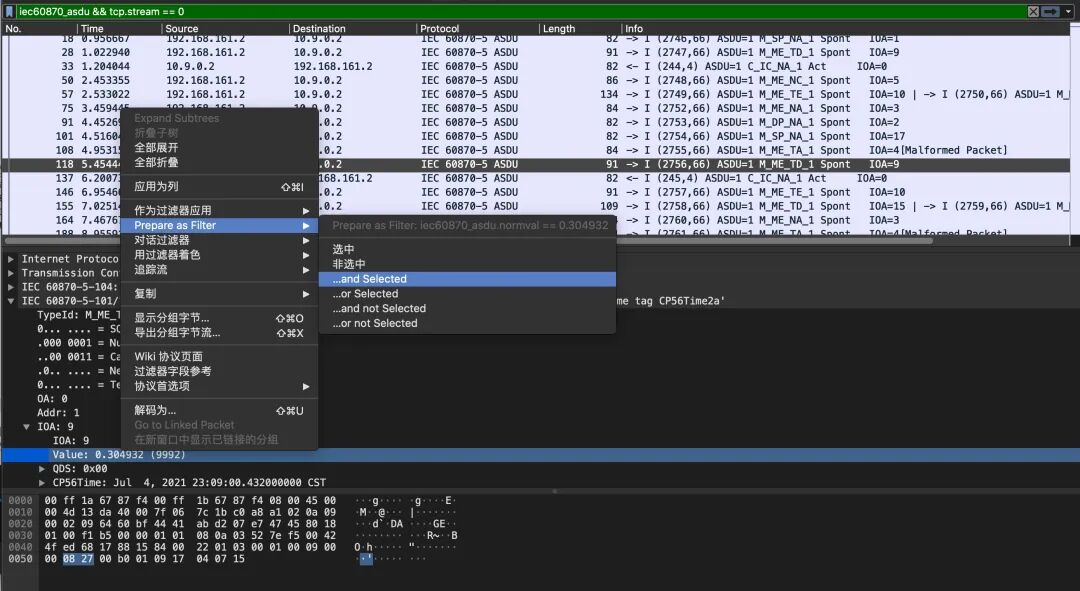Select packet 28 in the packet list
Viewport: 1080px width, 591px height.
(x=537, y=52)
